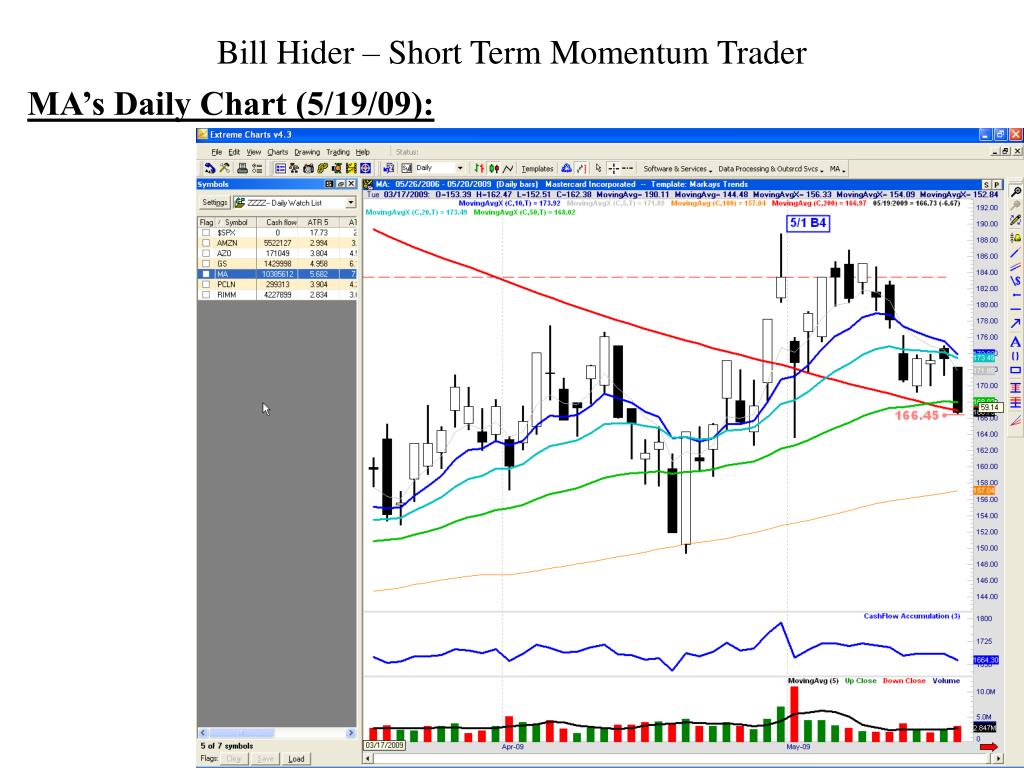Screen dimensions: 1024x768
Task: Check the MA flag checkbox
Action: (206, 274)
